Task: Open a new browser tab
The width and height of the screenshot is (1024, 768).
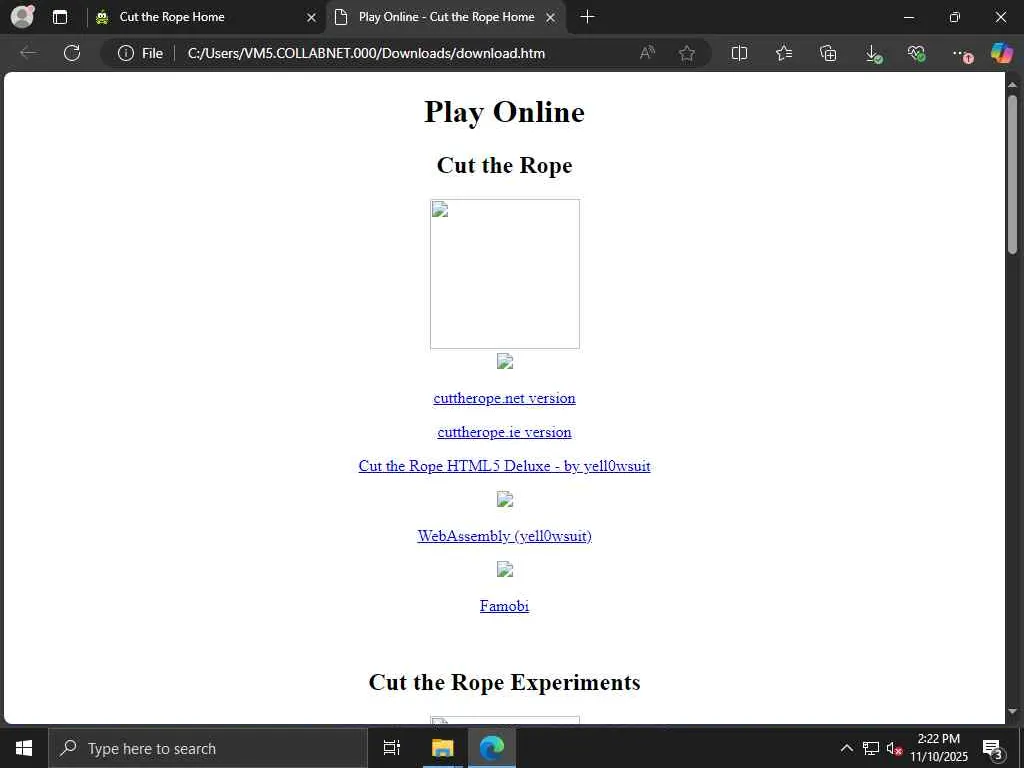Action: point(587,17)
